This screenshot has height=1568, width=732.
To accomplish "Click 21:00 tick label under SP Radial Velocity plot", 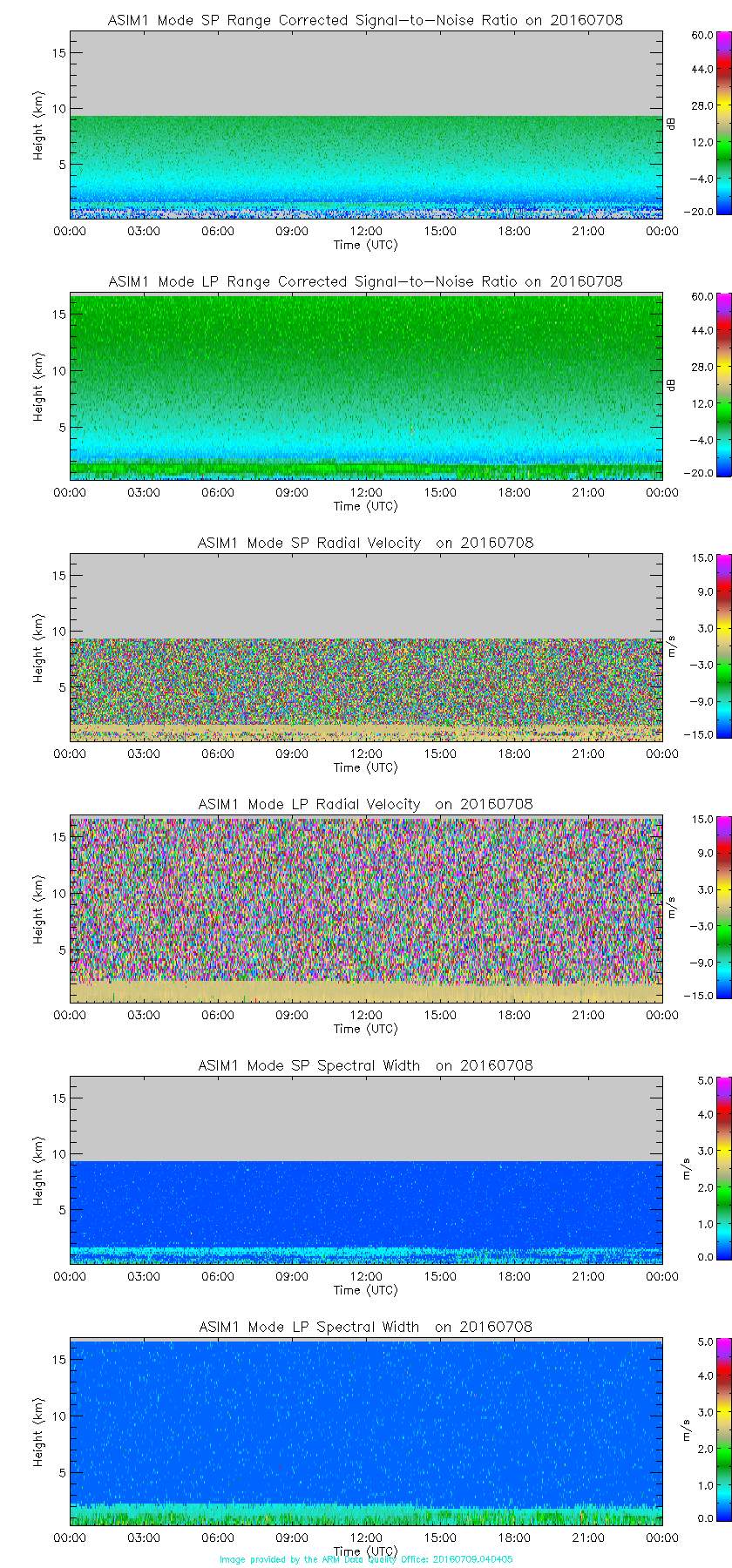I will tap(588, 754).
